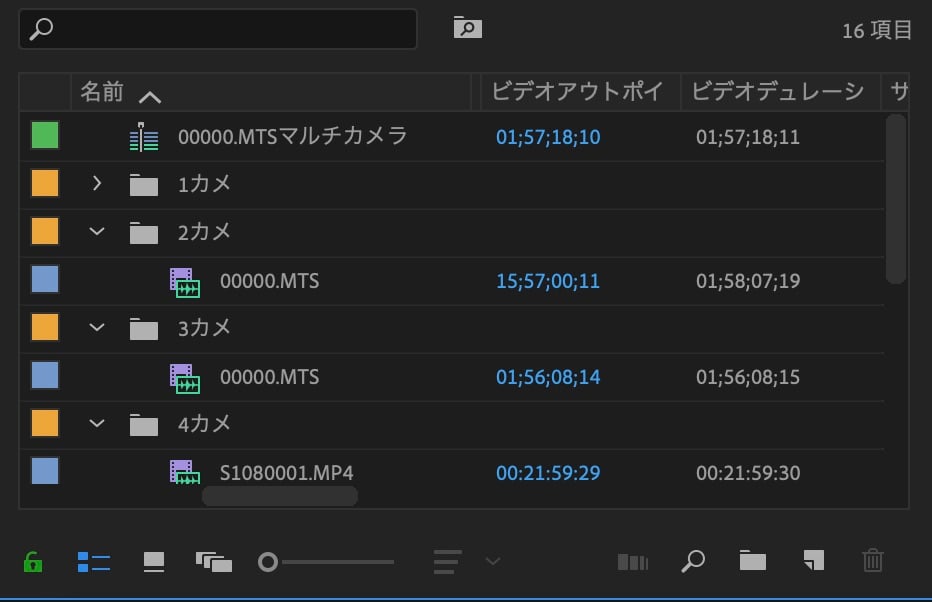The image size is (932, 602).
Task: Click Automate to Sequence icon
Action: point(633,562)
